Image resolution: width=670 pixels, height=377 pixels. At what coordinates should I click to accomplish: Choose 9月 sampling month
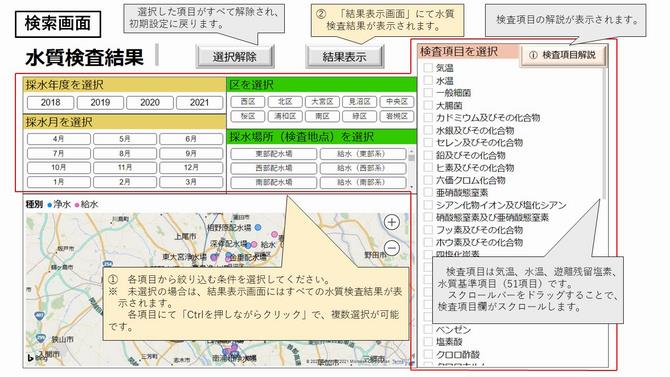tap(191, 153)
